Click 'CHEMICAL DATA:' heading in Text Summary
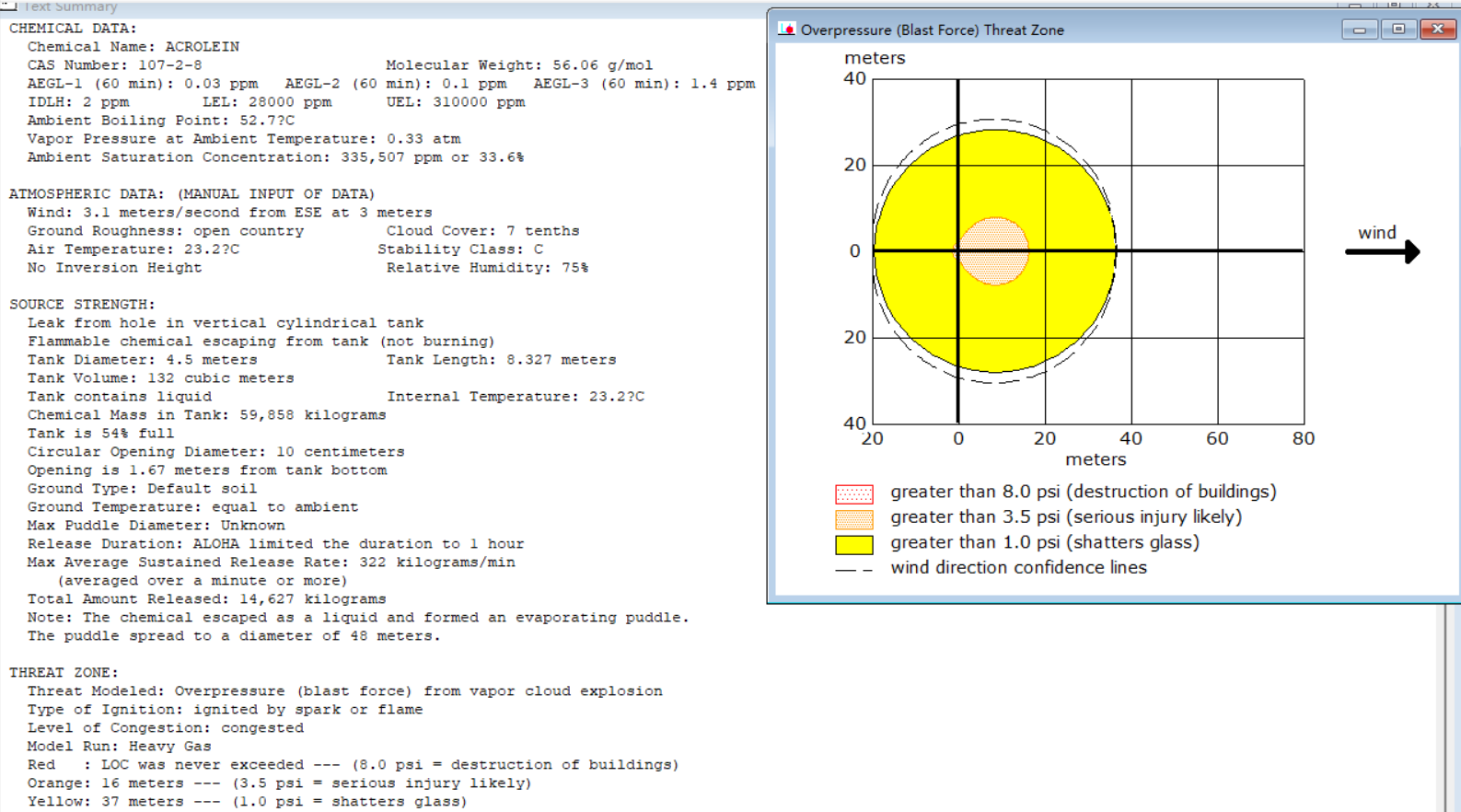Viewport: 1461px width, 812px height. point(73,28)
